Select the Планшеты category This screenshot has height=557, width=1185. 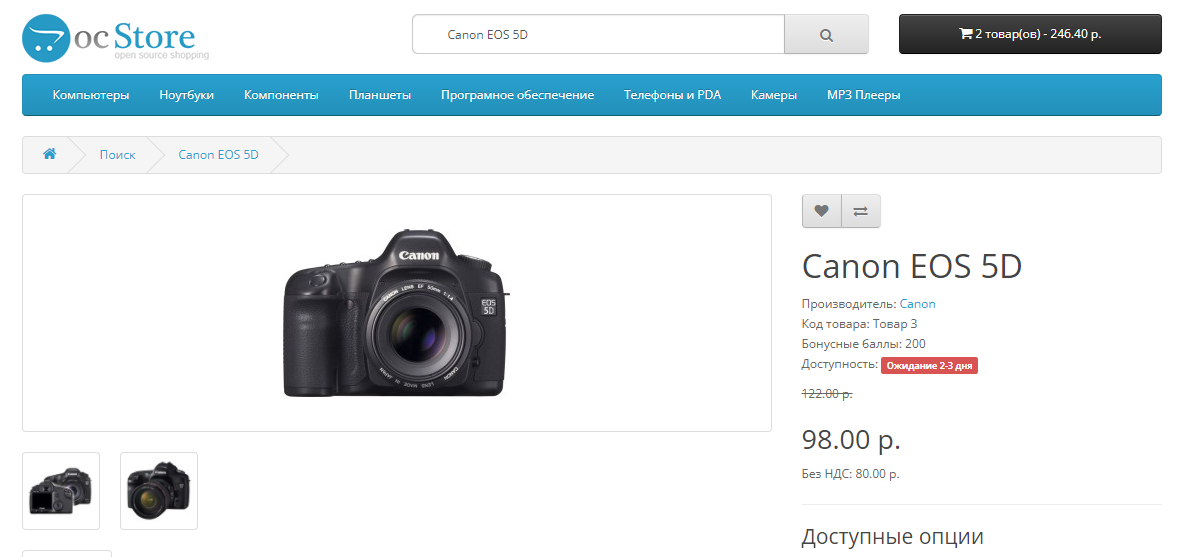[x=379, y=95]
